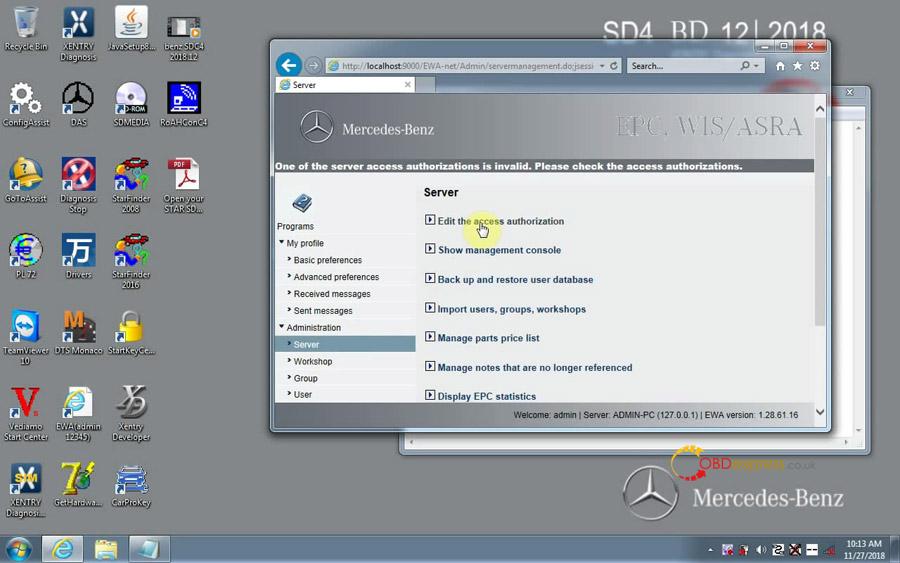
Task: Click the browser back arrow button
Action: (x=289, y=65)
